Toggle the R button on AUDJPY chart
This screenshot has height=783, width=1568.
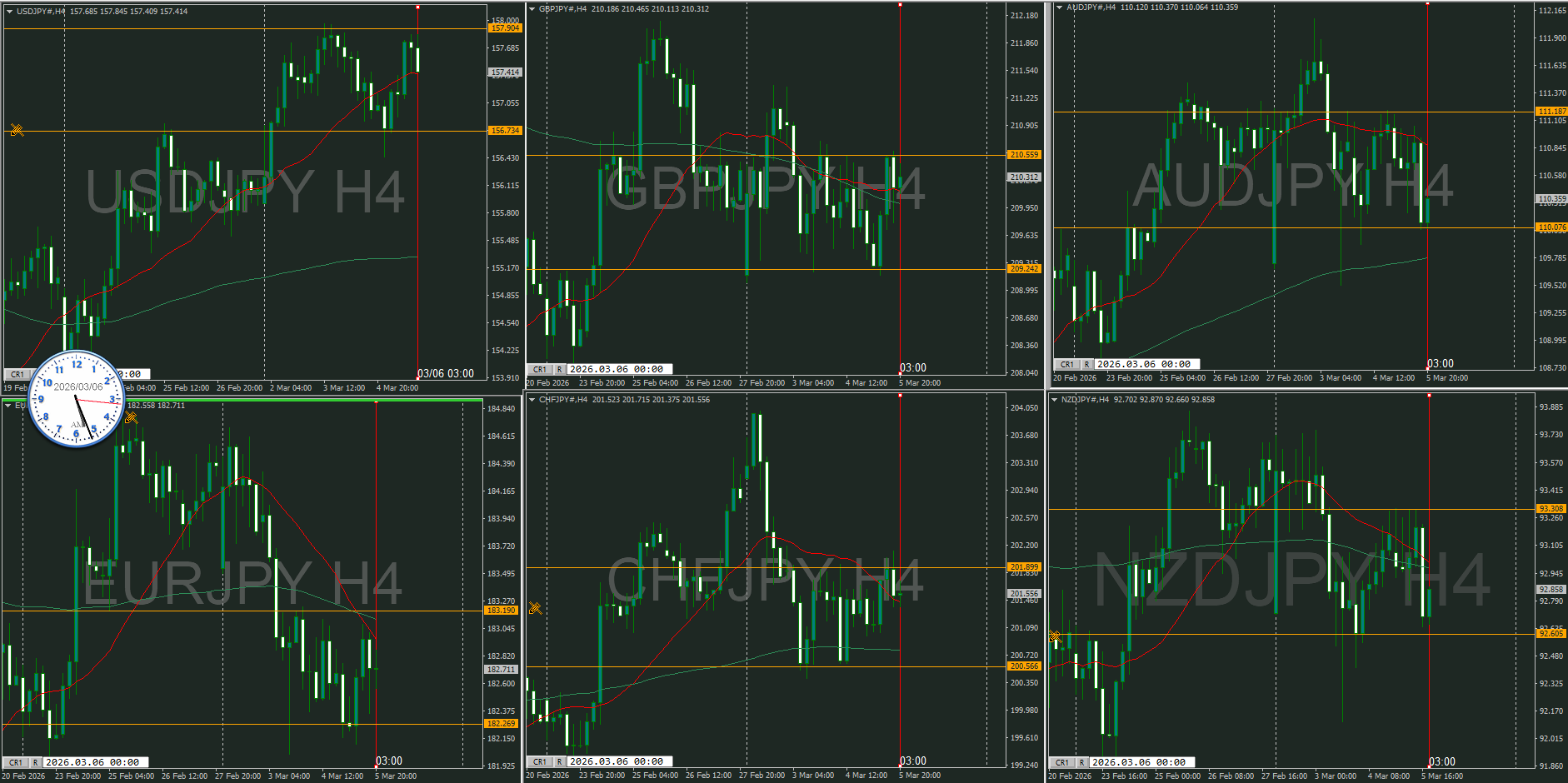[x=1086, y=365]
